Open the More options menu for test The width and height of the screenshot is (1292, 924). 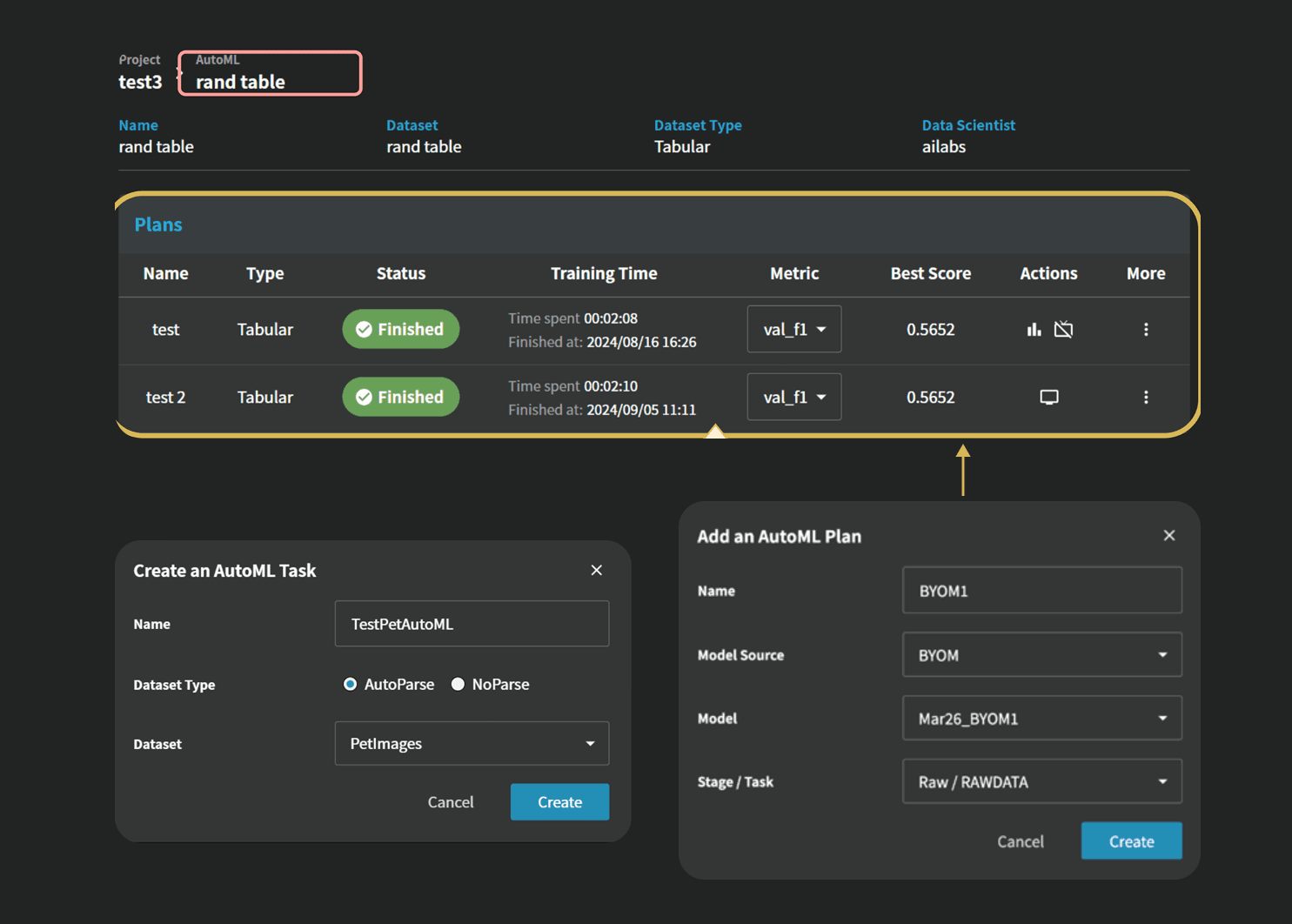(1145, 329)
